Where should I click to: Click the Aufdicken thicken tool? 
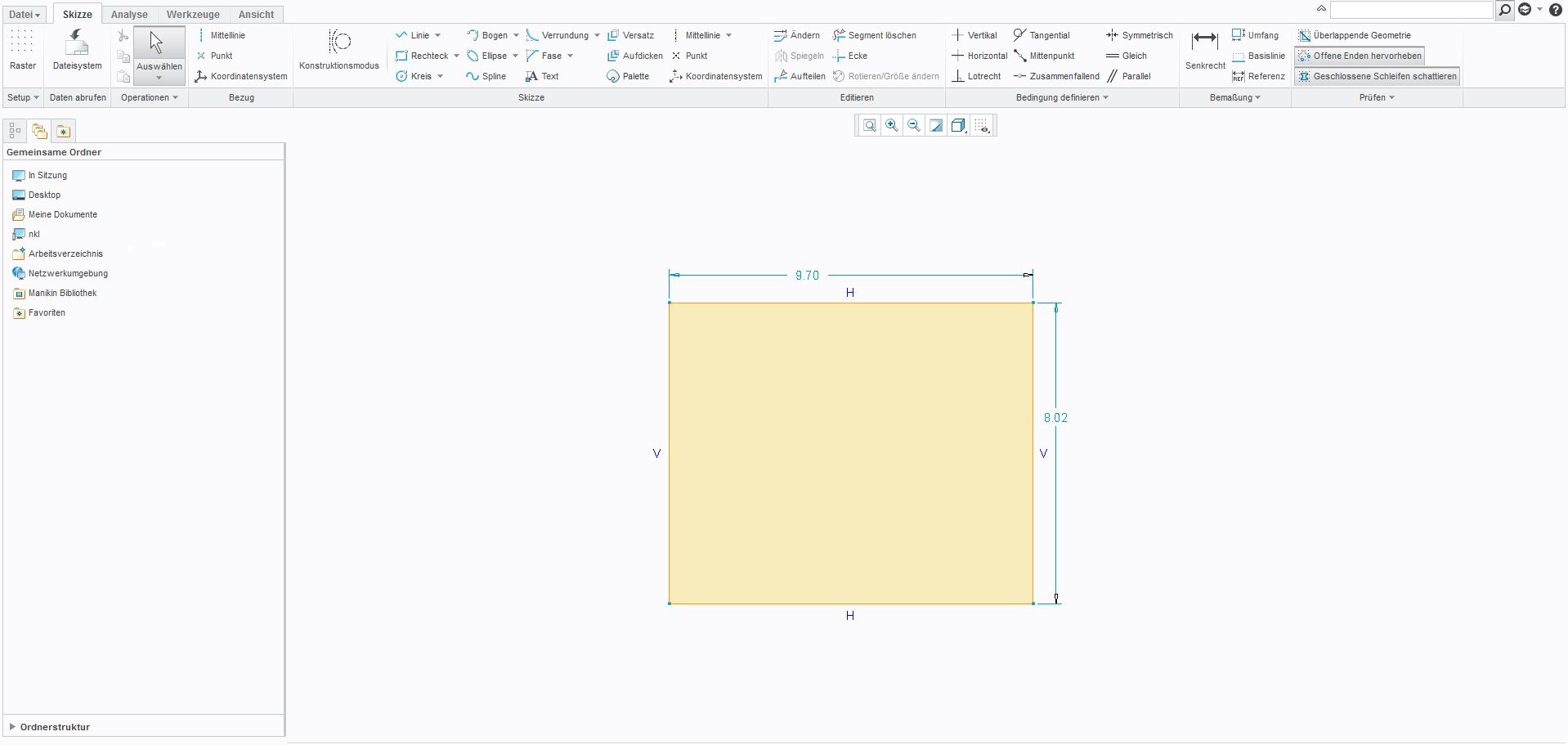pos(635,56)
